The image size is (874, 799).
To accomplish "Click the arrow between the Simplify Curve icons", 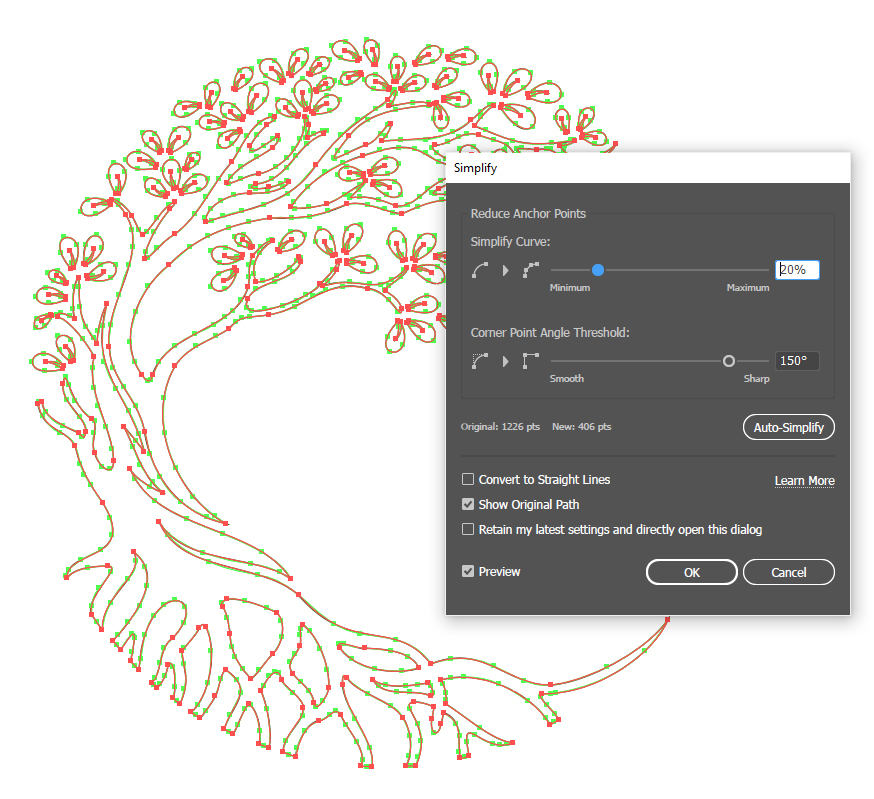I will (x=506, y=270).
